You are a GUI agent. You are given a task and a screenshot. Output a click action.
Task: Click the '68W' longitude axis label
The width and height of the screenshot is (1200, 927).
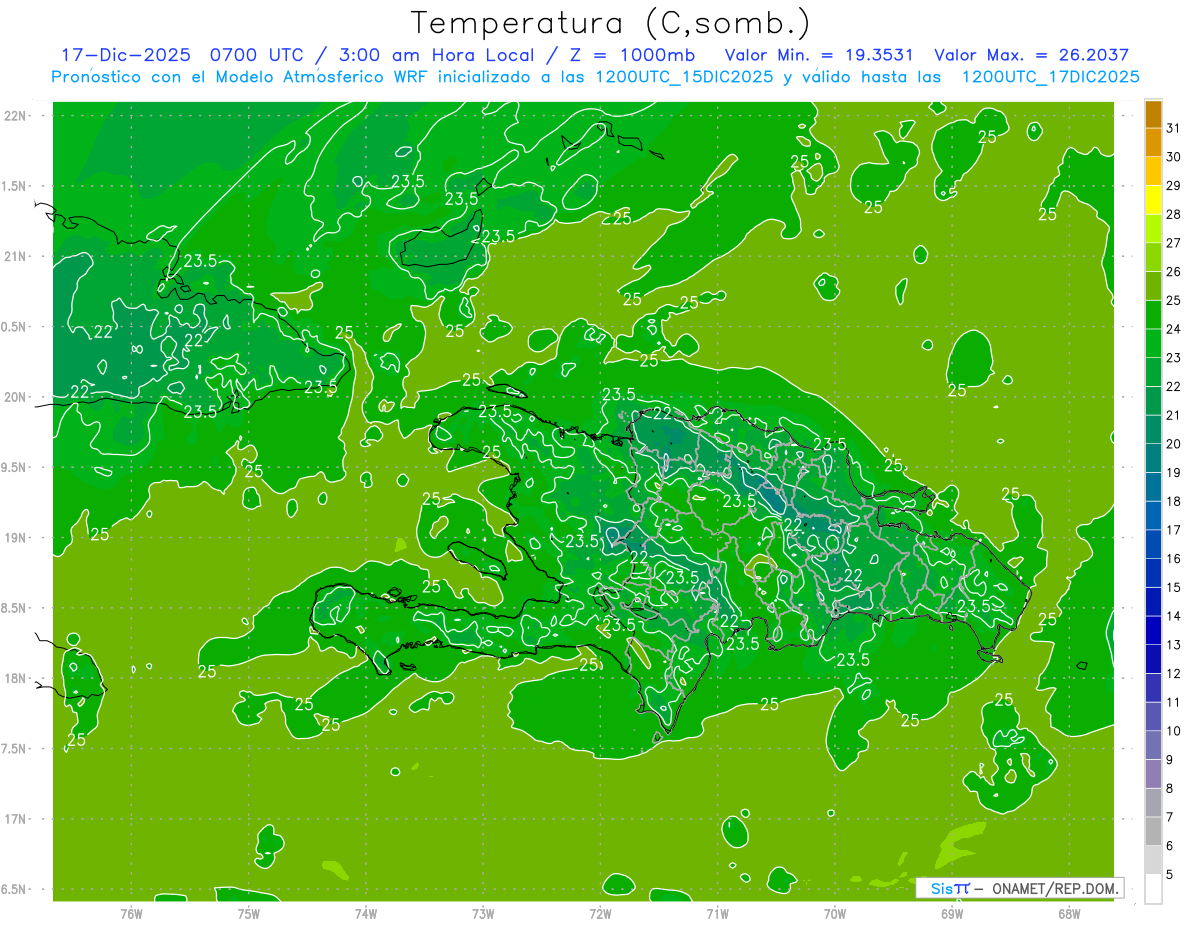tap(1069, 913)
